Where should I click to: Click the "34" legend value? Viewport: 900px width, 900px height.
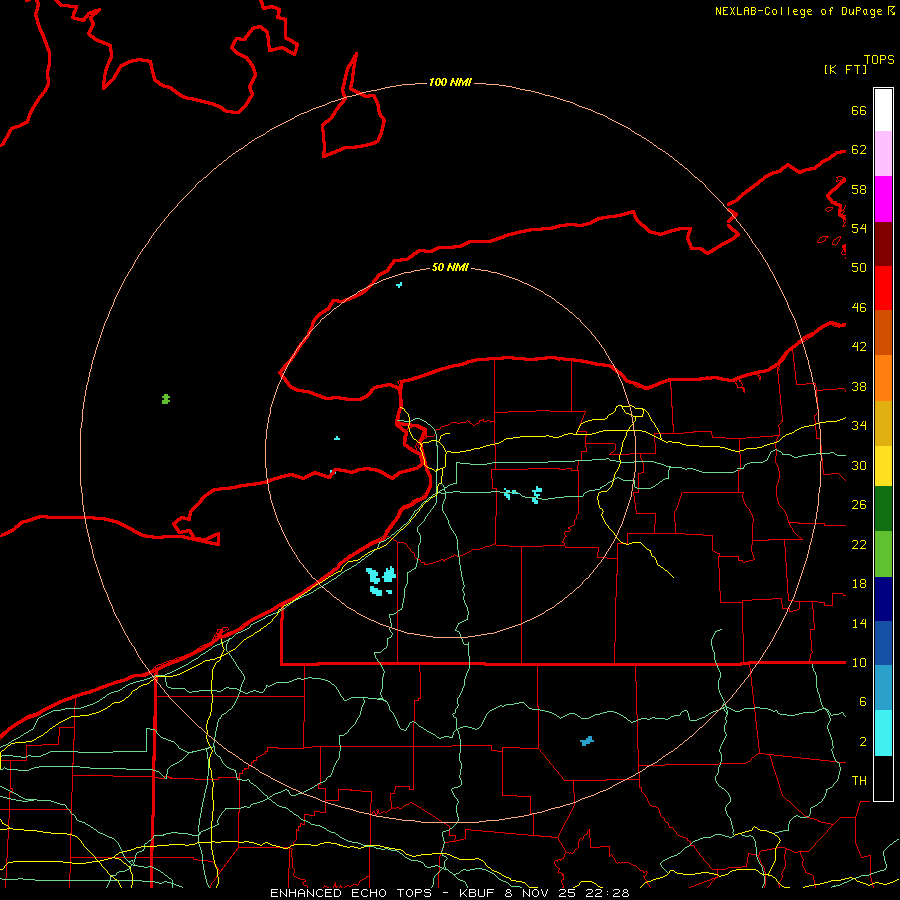[x=859, y=426]
